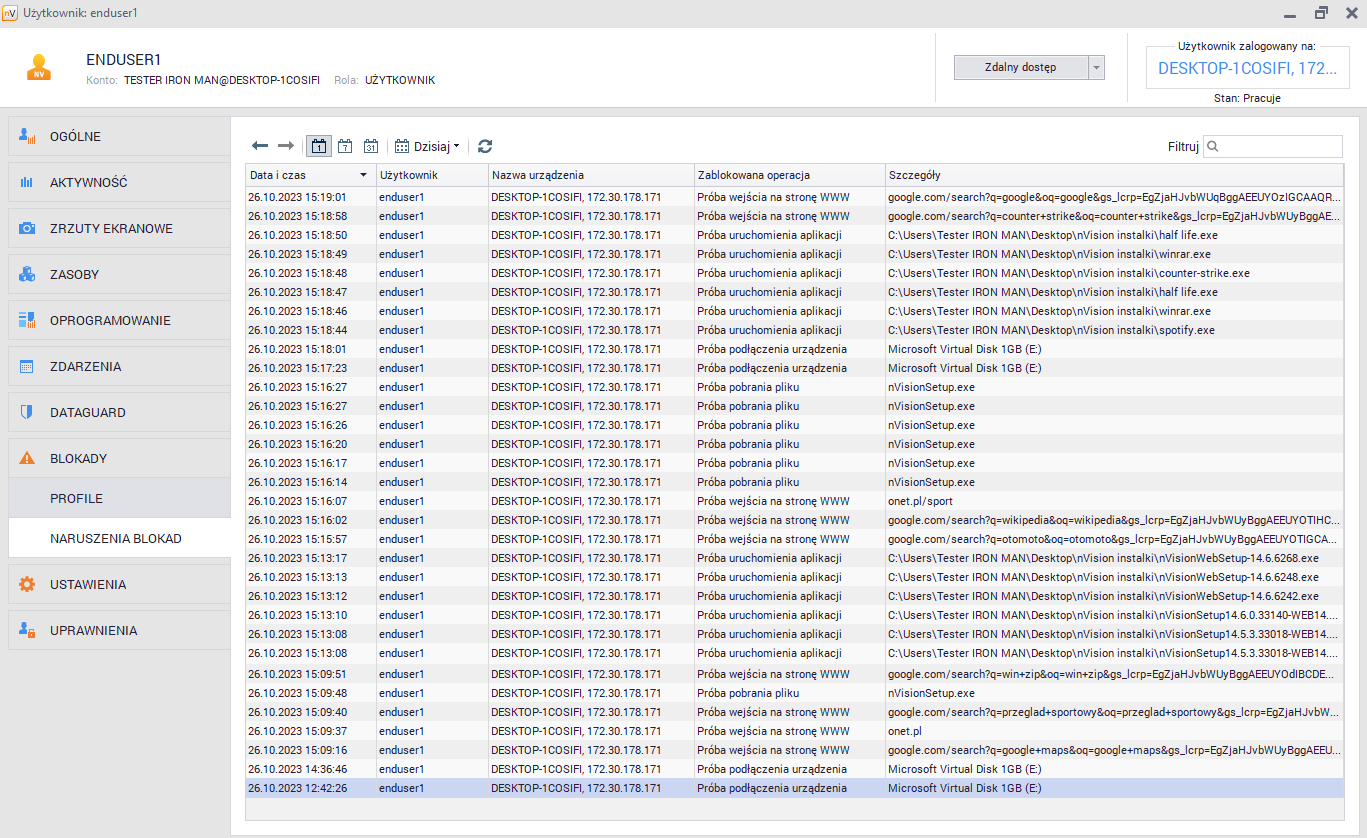1367x838 pixels.
Task: Open the Oprogramowanie section
Action: coord(119,321)
